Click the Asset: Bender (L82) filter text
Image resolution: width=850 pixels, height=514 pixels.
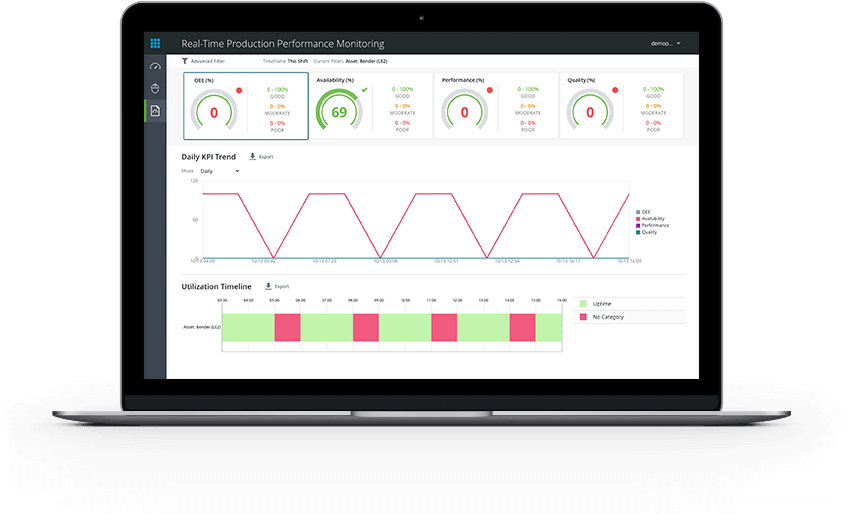click(x=366, y=61)
